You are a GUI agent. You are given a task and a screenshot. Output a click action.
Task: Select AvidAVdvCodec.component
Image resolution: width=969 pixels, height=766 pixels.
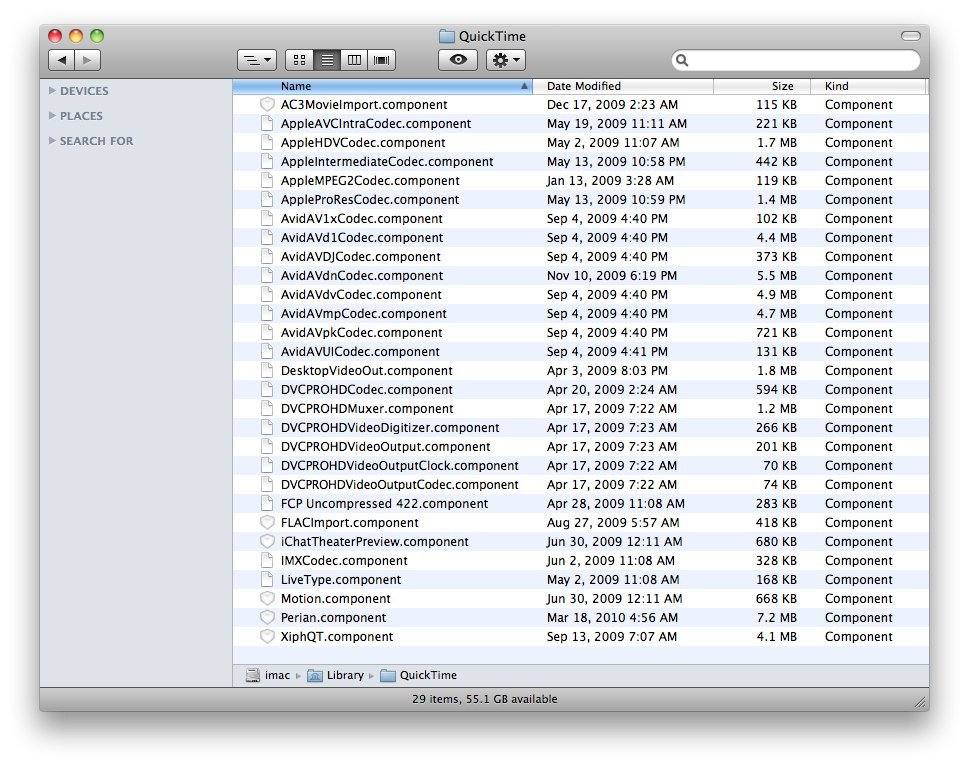[x=580, y=295]
